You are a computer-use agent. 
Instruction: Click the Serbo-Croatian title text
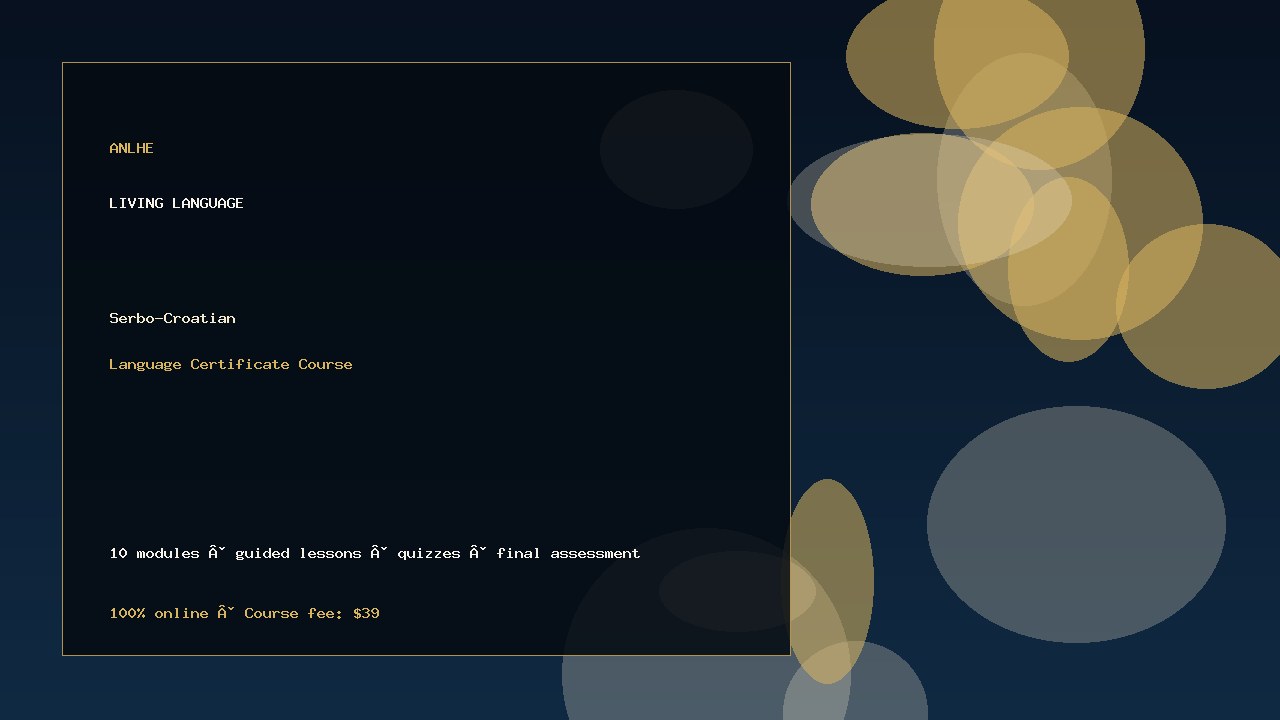tap(172, 318)
